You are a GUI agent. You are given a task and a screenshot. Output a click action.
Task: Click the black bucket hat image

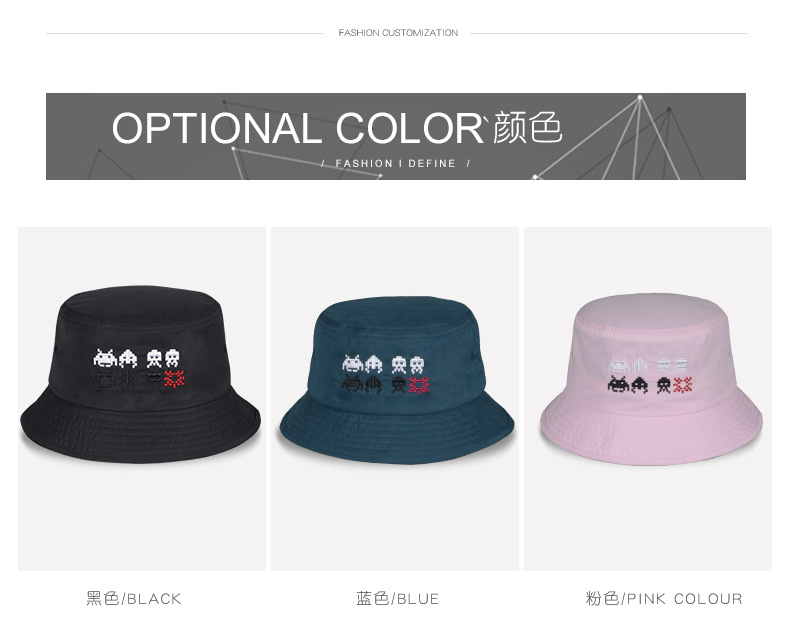pyautogui.click(x=141, y=374)
